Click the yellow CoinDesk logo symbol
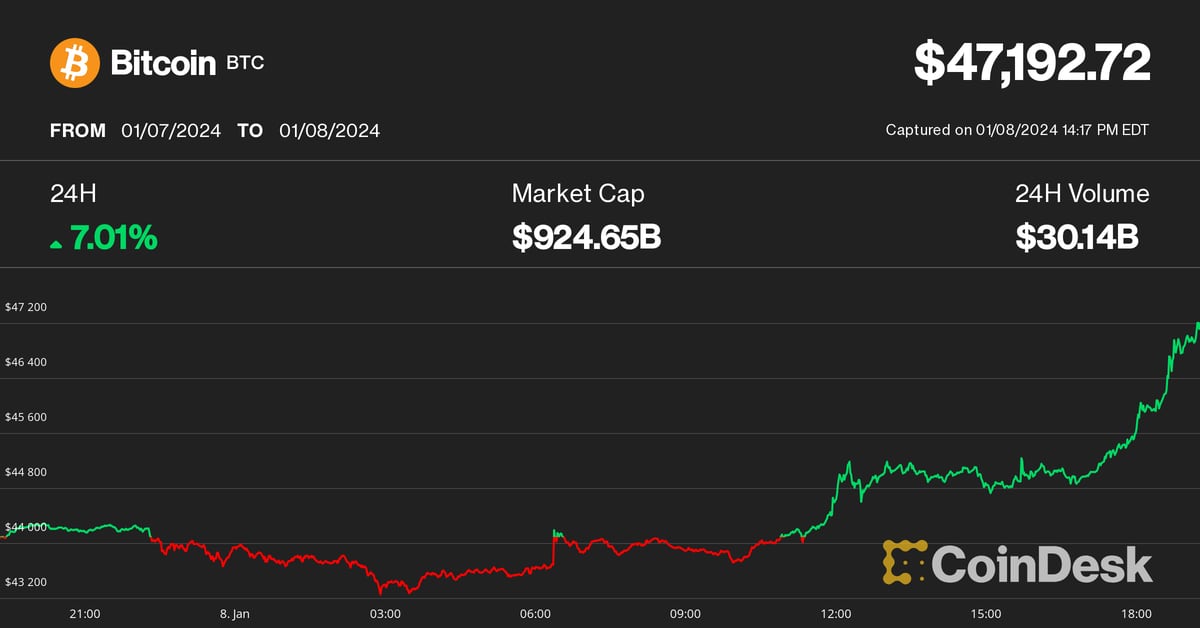The height and width of the screenshot is (628, 1200). [x=903, y=562]
